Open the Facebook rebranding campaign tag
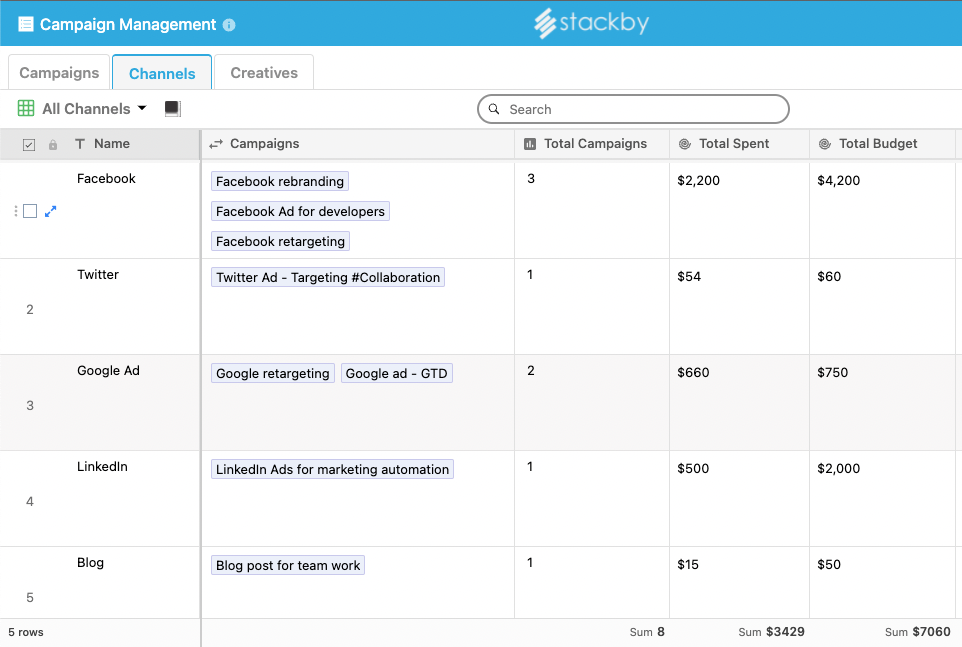This screenshot has height=647, width=962. (x=280, y=182)
